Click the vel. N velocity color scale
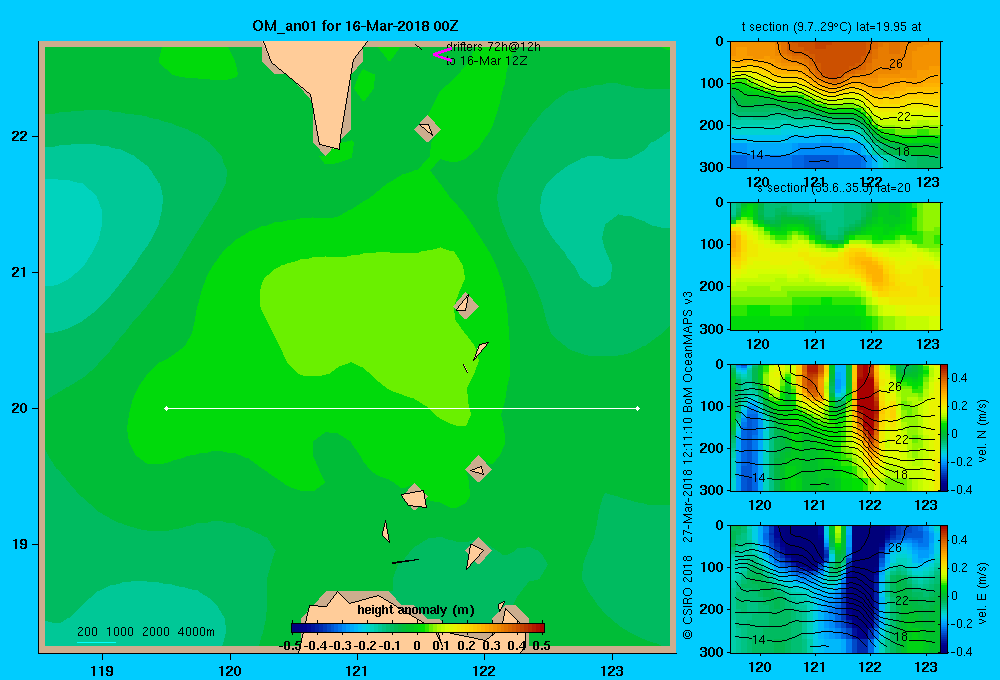Viewport: 1000px width, 680px height. 945,427
